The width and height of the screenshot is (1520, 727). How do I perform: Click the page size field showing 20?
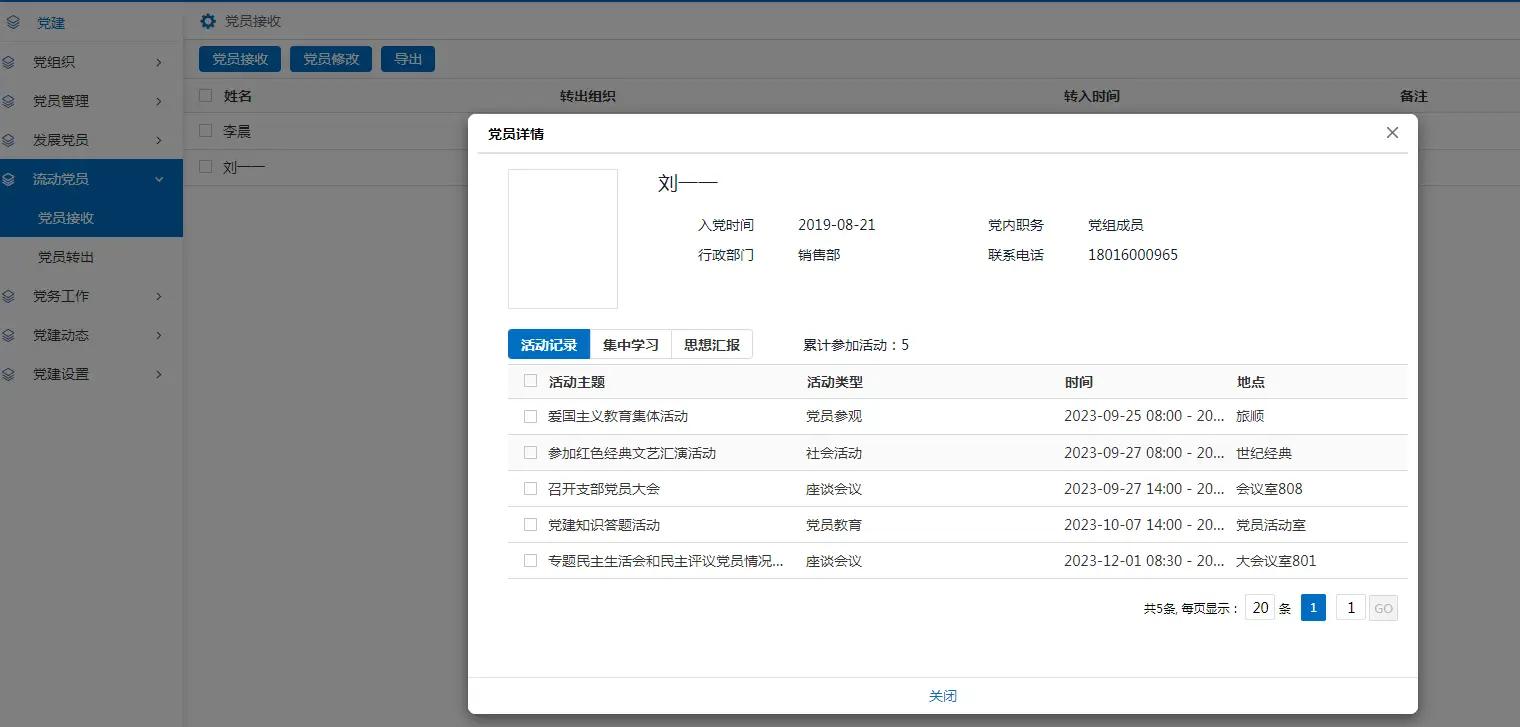[x=1260, y=608]
